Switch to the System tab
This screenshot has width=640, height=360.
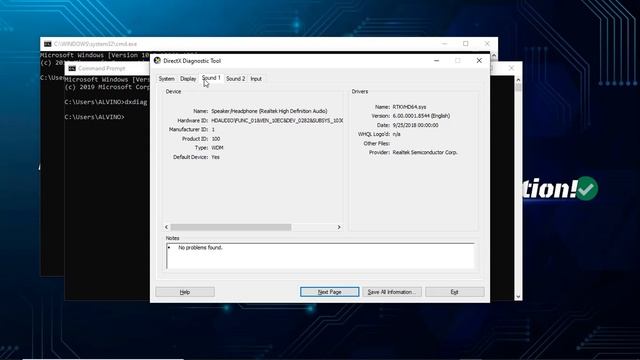pyautogui.click(x=167, y=79)
